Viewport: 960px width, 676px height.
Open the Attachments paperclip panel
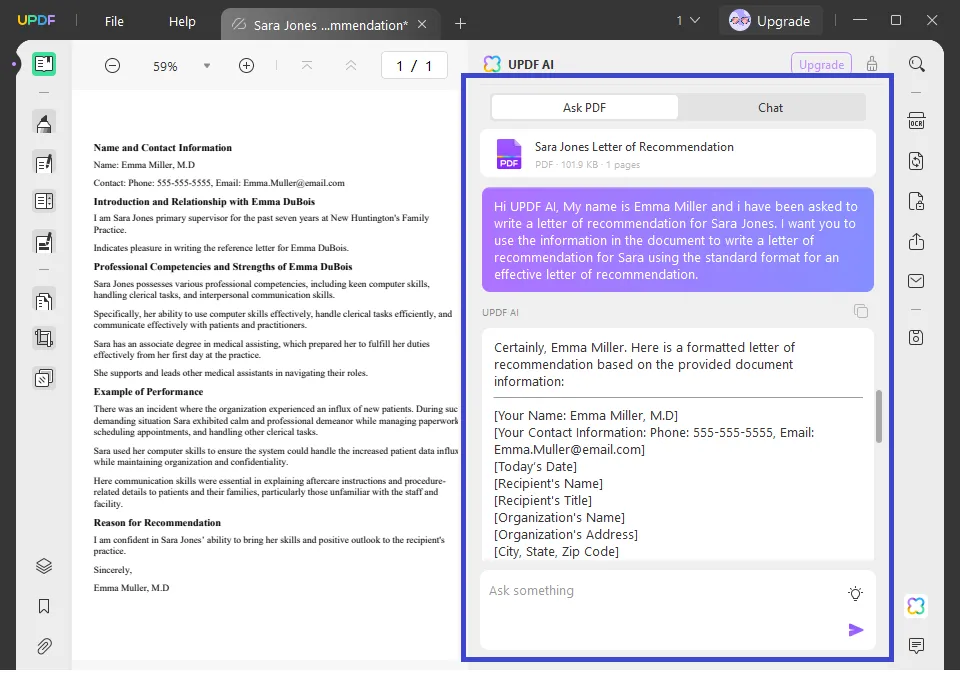tap(44, 646)
